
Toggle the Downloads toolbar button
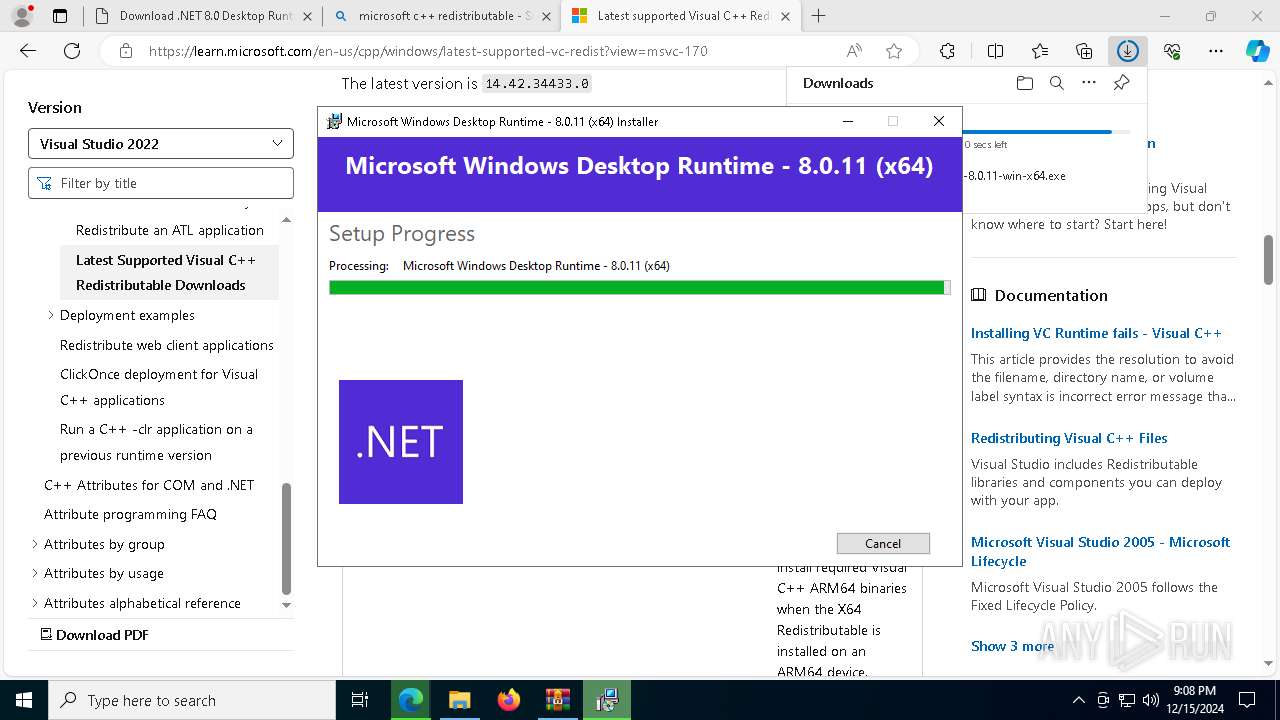[1128, 51]
